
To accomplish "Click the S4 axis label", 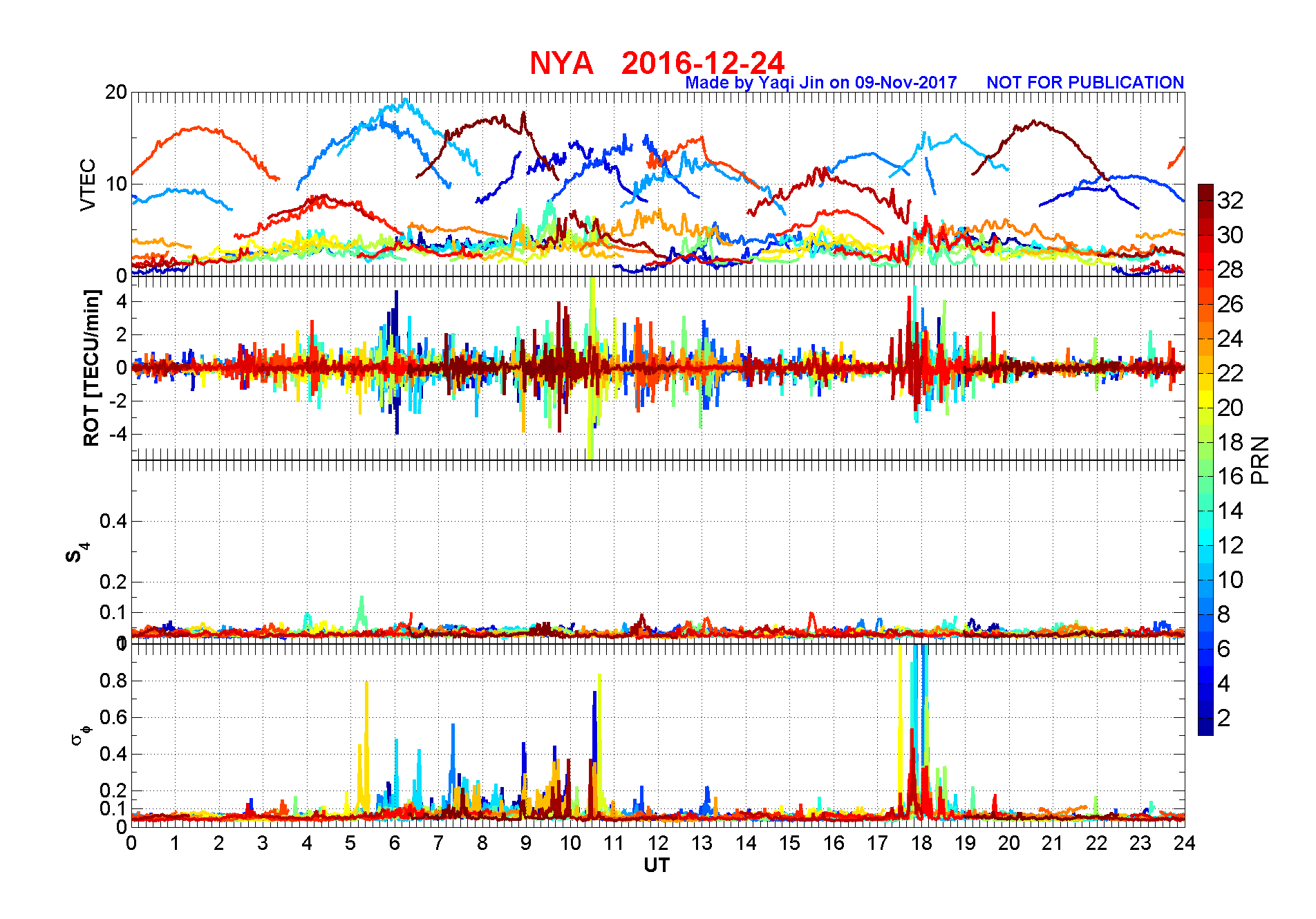I will 77,553.
